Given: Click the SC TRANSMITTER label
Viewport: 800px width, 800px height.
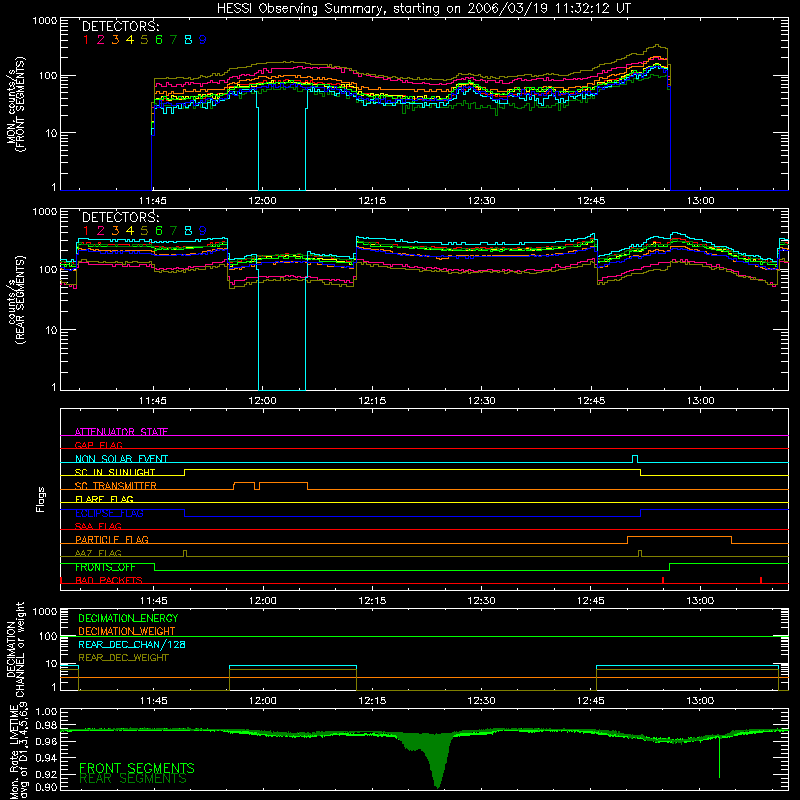Looking at the screenshot, I should pos(116,485).
